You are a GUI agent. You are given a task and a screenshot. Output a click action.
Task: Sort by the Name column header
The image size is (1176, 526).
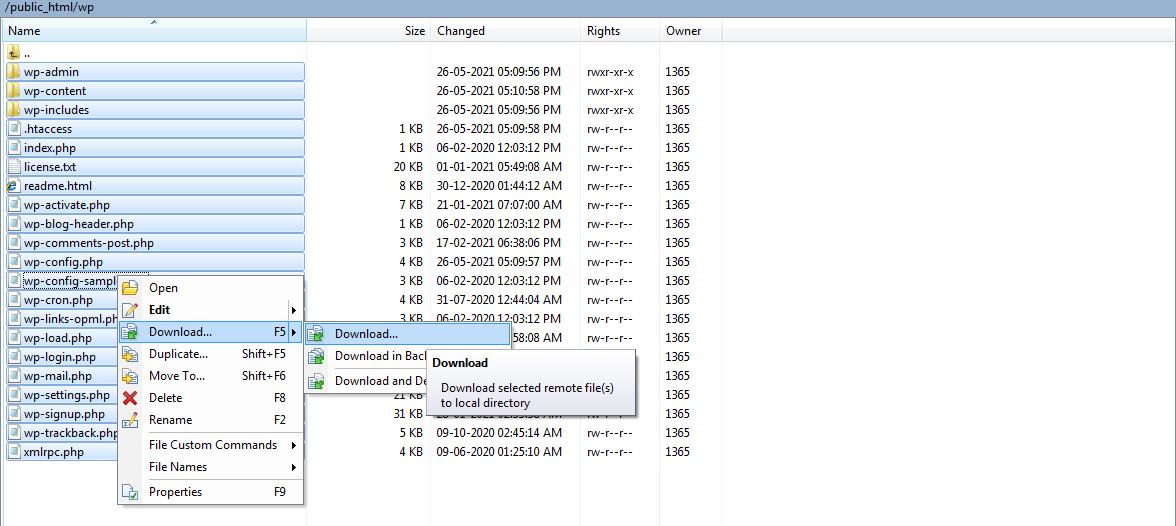[x=154, y=31]
